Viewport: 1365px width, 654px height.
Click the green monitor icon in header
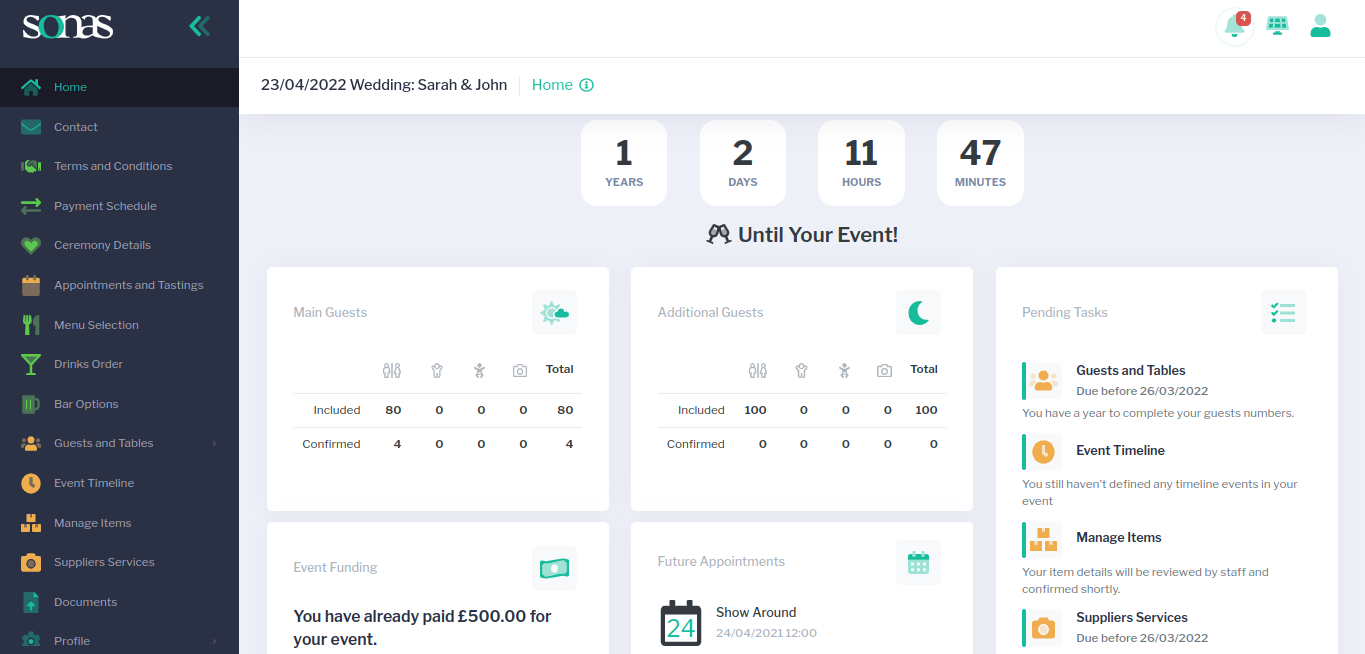click(x=1277, y=26)
